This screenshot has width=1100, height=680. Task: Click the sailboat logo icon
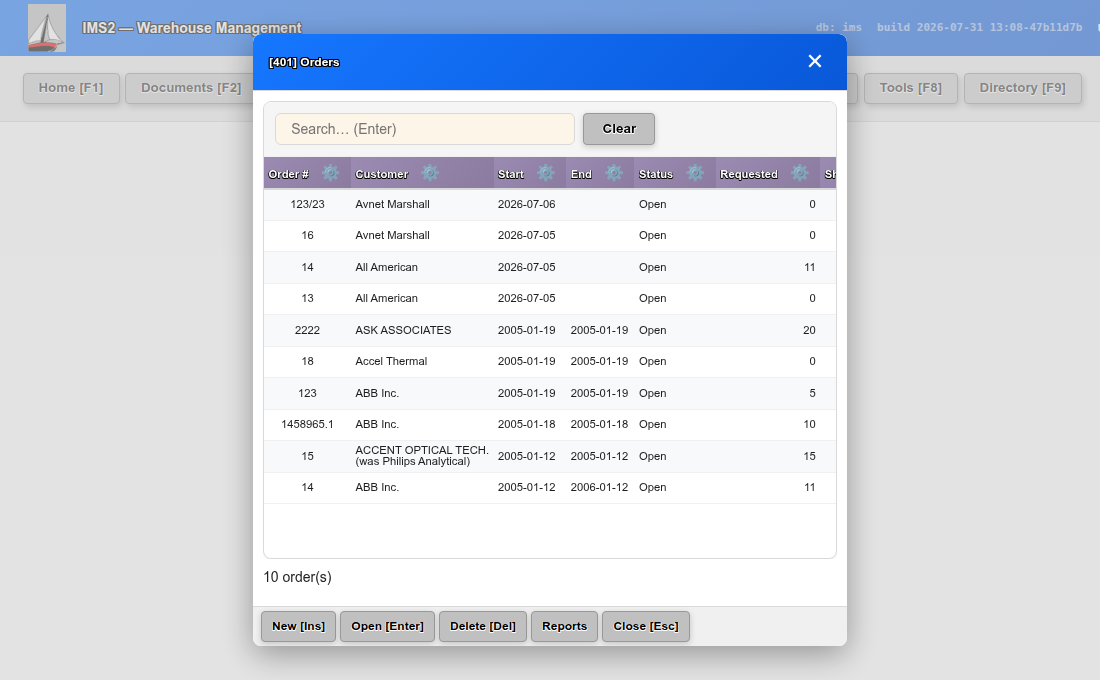[47, 28]
